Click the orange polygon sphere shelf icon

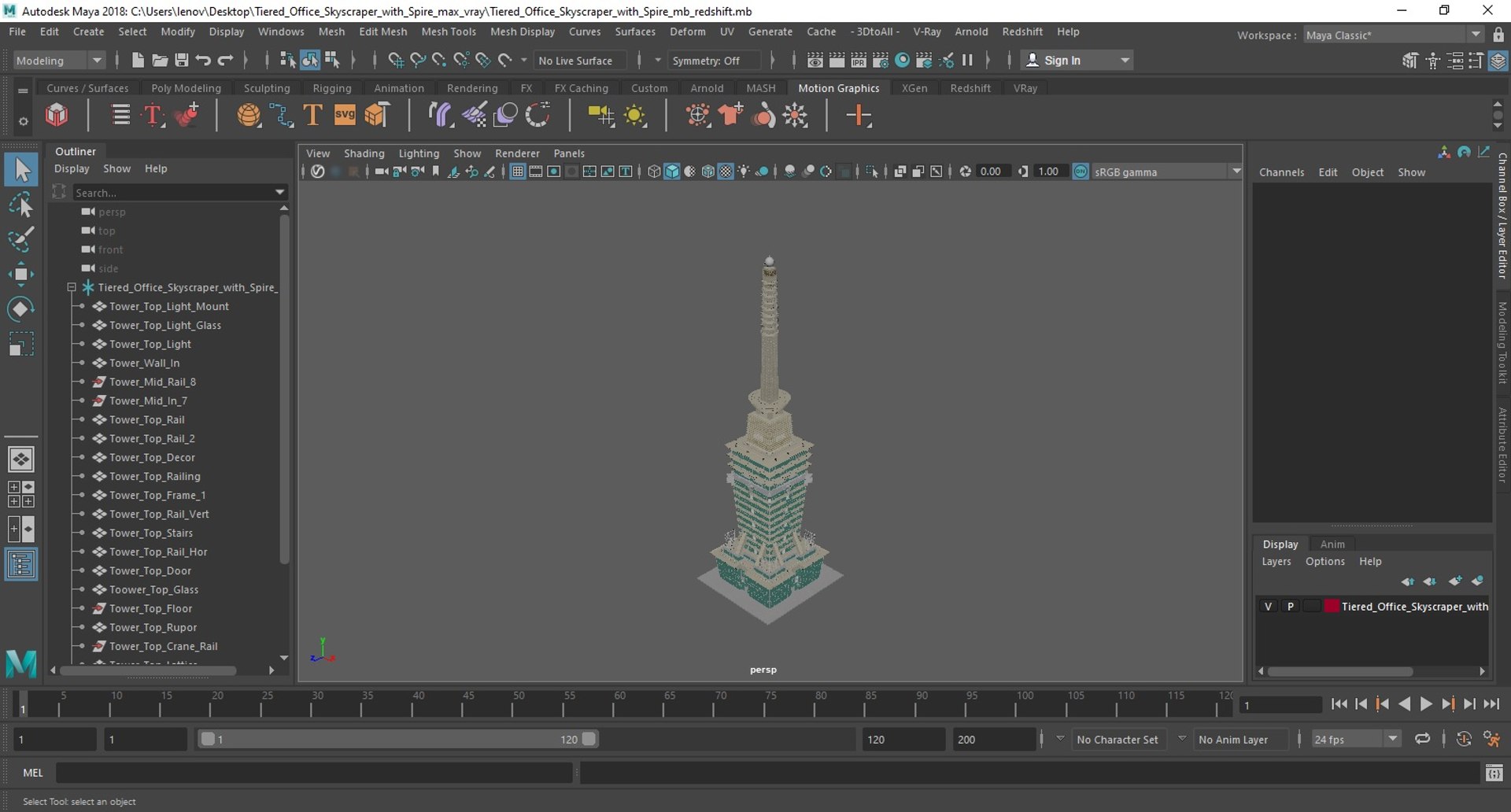(249, 116)
